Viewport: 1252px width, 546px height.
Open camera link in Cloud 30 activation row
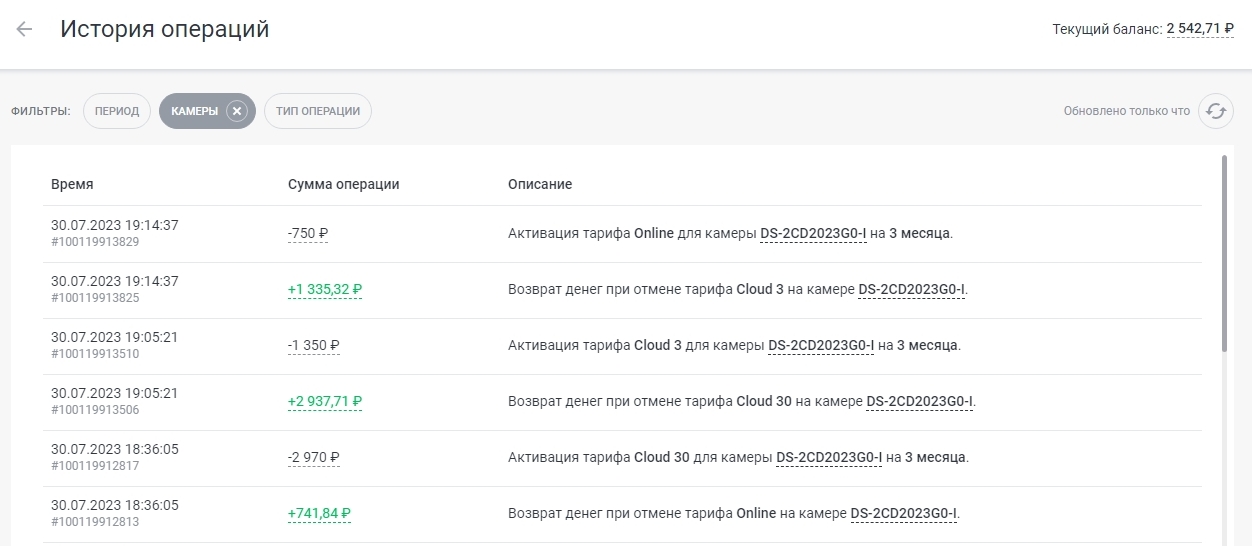[829, 458]
